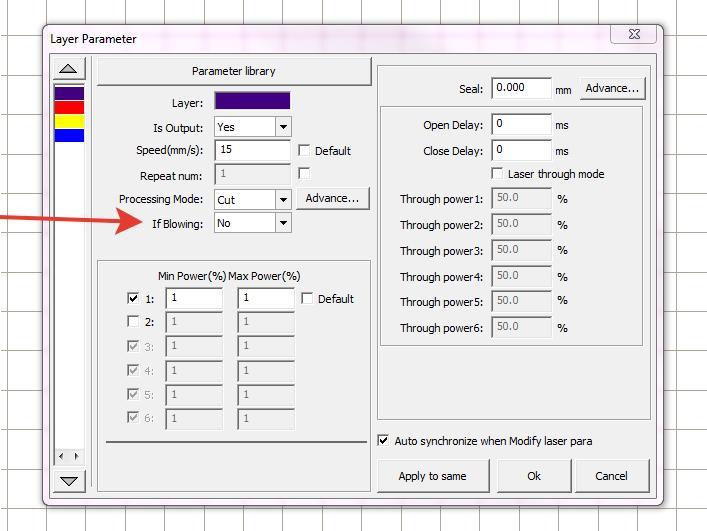Uncheck laser 1 power checkbox

tap(134, 298)
